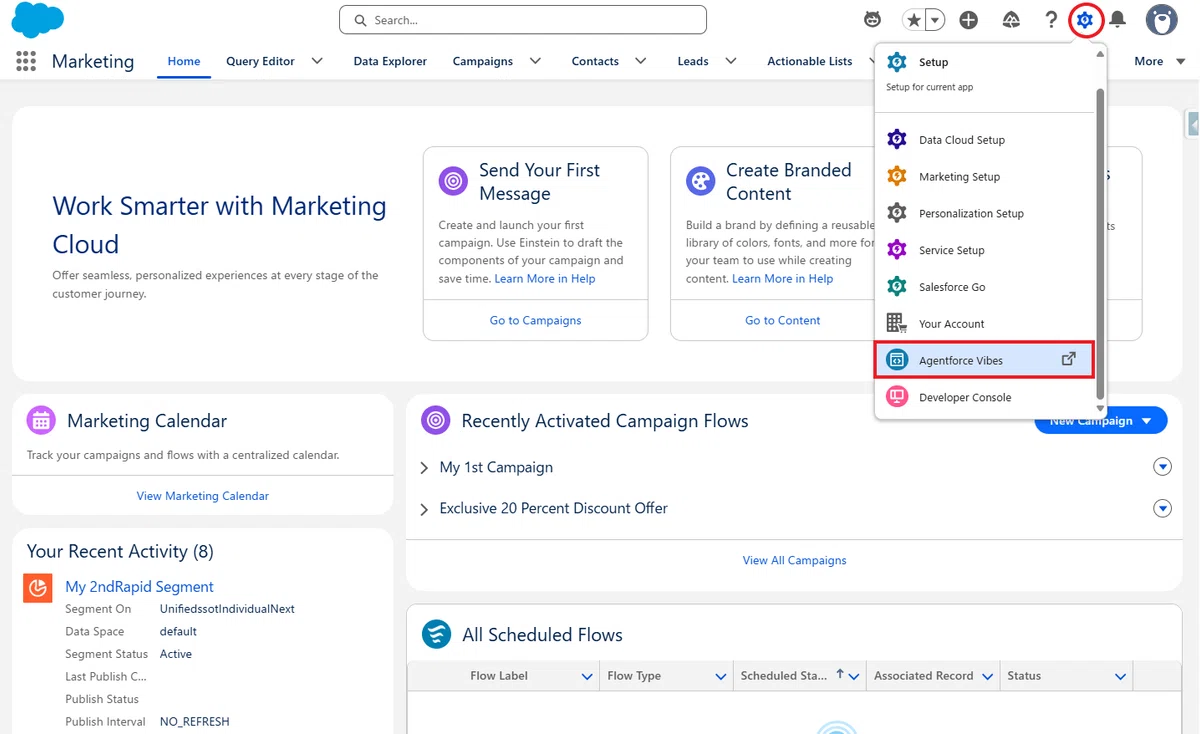Open Learn More in Help for branded content

(x=783, y=279)
